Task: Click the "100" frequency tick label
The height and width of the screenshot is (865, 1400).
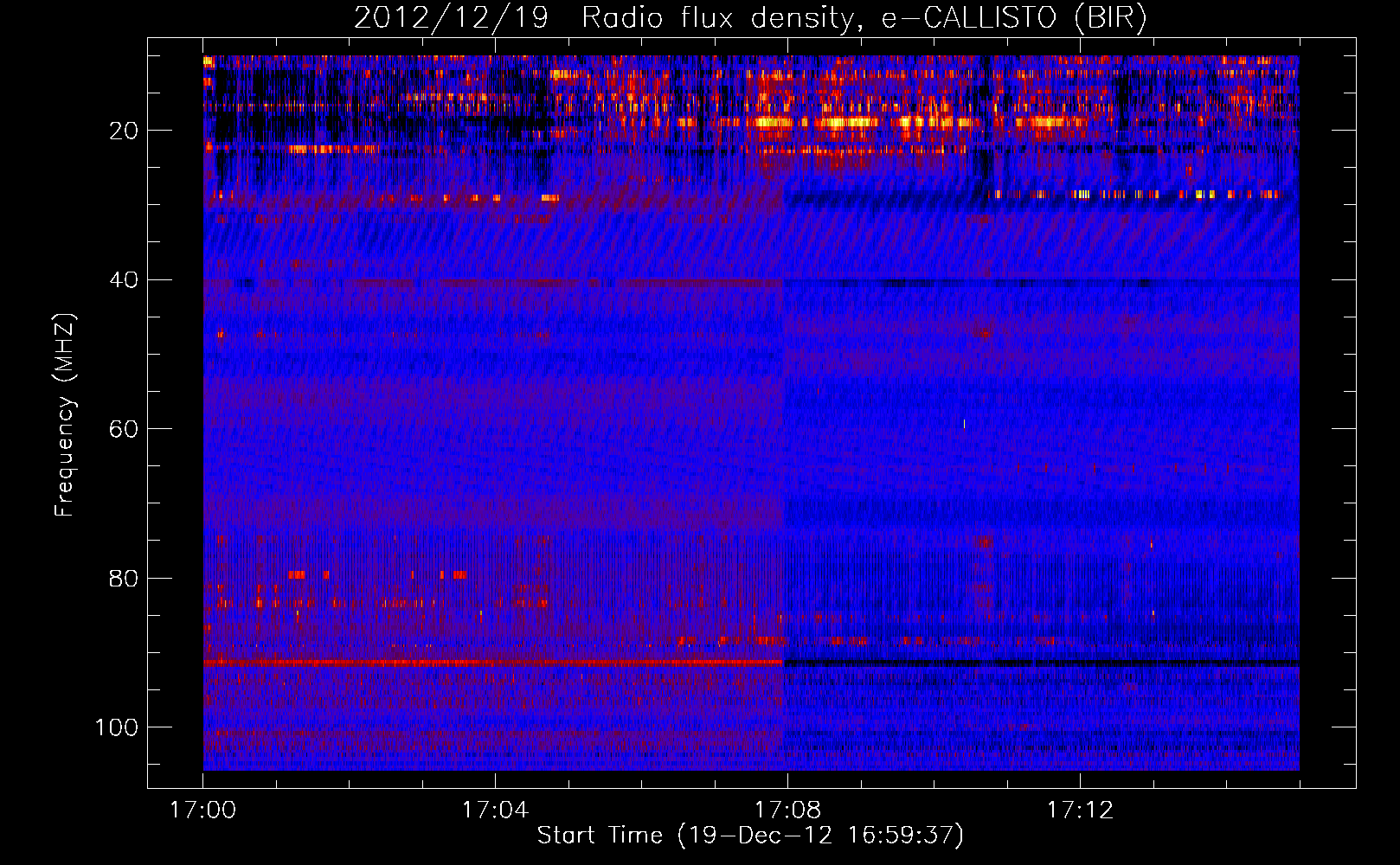Action: [x=117, y=727]
